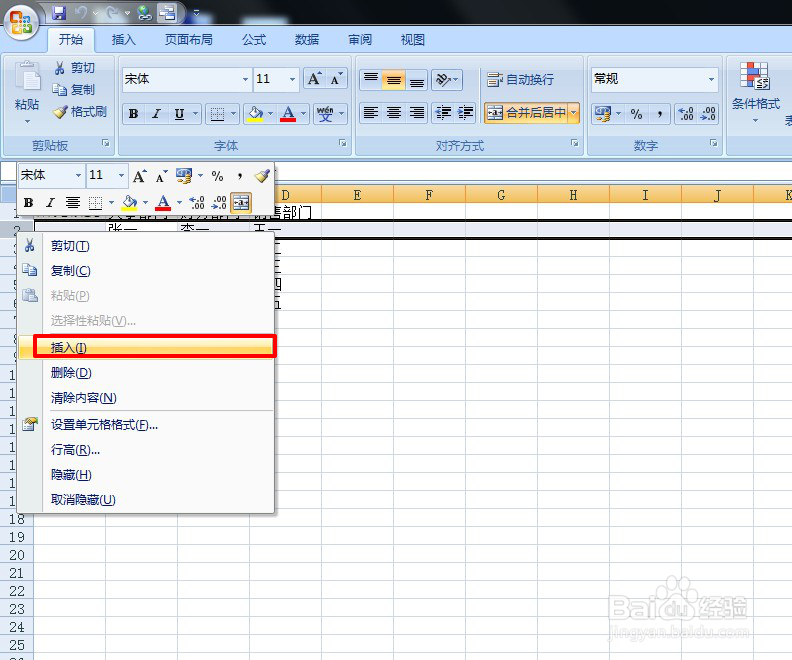Increase decimal places in ribbon
The image size is (792, 660).
click(686, 114)
